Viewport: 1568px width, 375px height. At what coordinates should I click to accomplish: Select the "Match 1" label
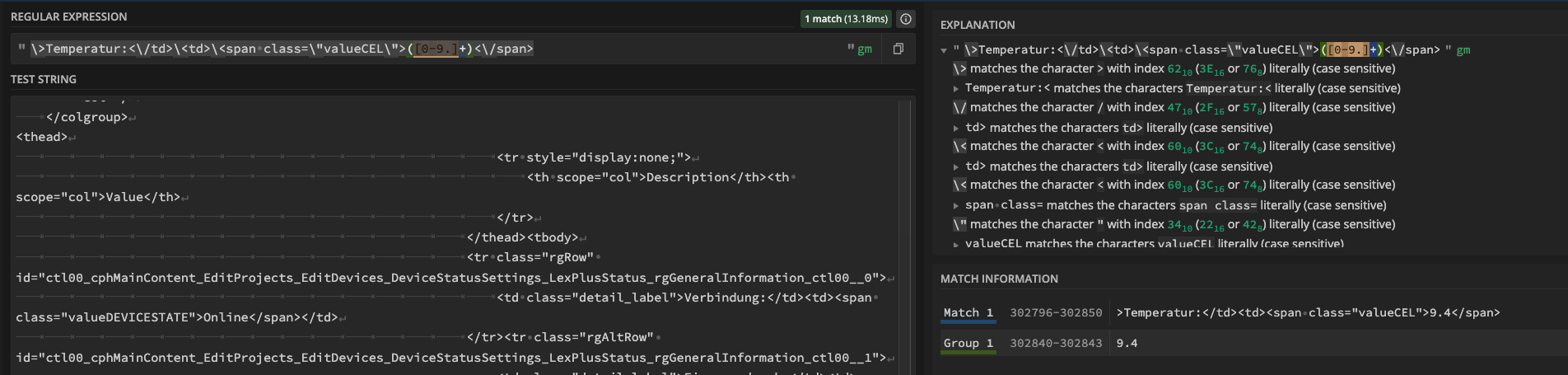click(968, 312)
